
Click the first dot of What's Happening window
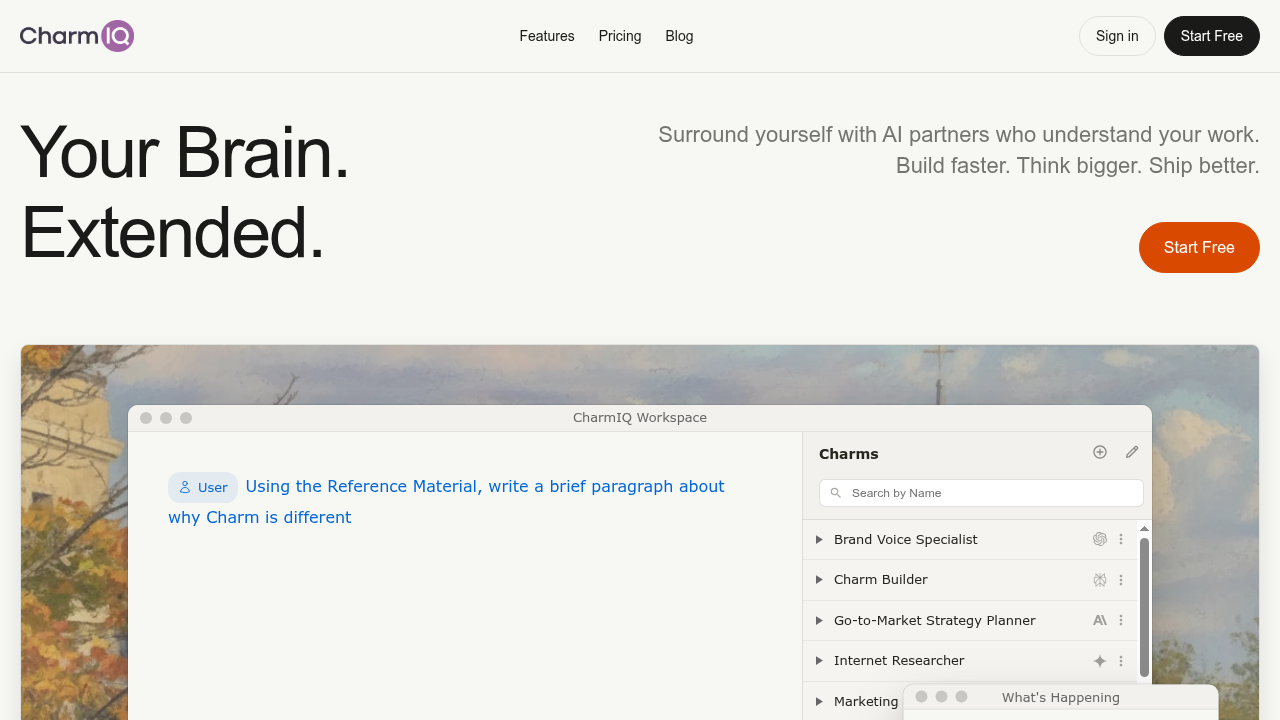pyautogui.click(x=922, y=697)
